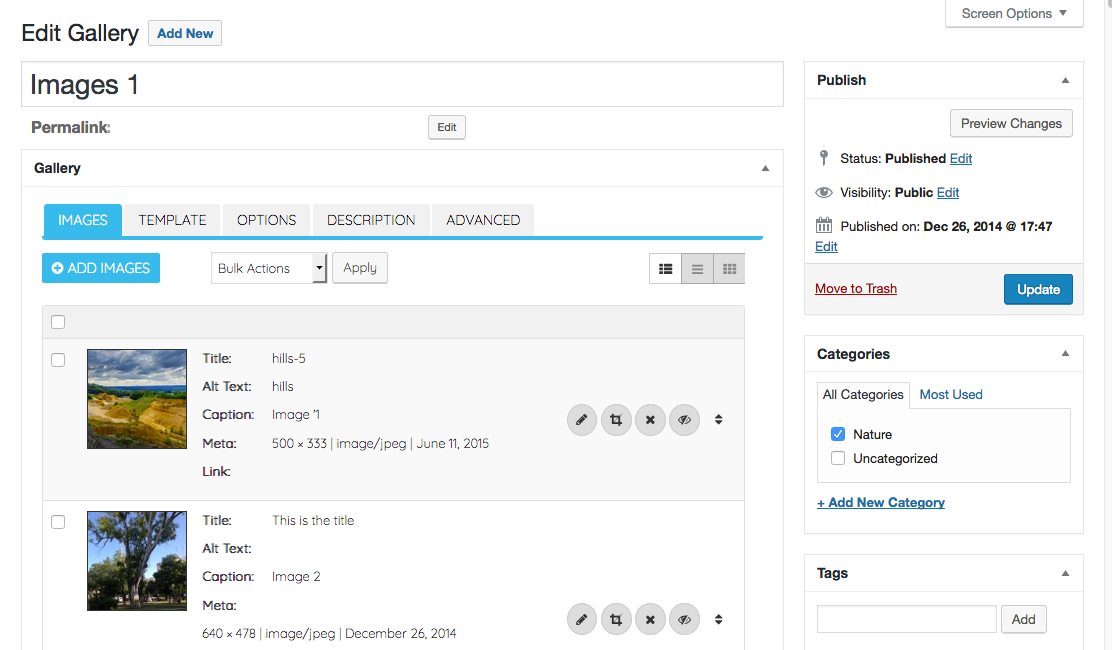Remove the hills-5 image with X icon
Viewport: 1112px width, 650px height.
click(650, 420)
